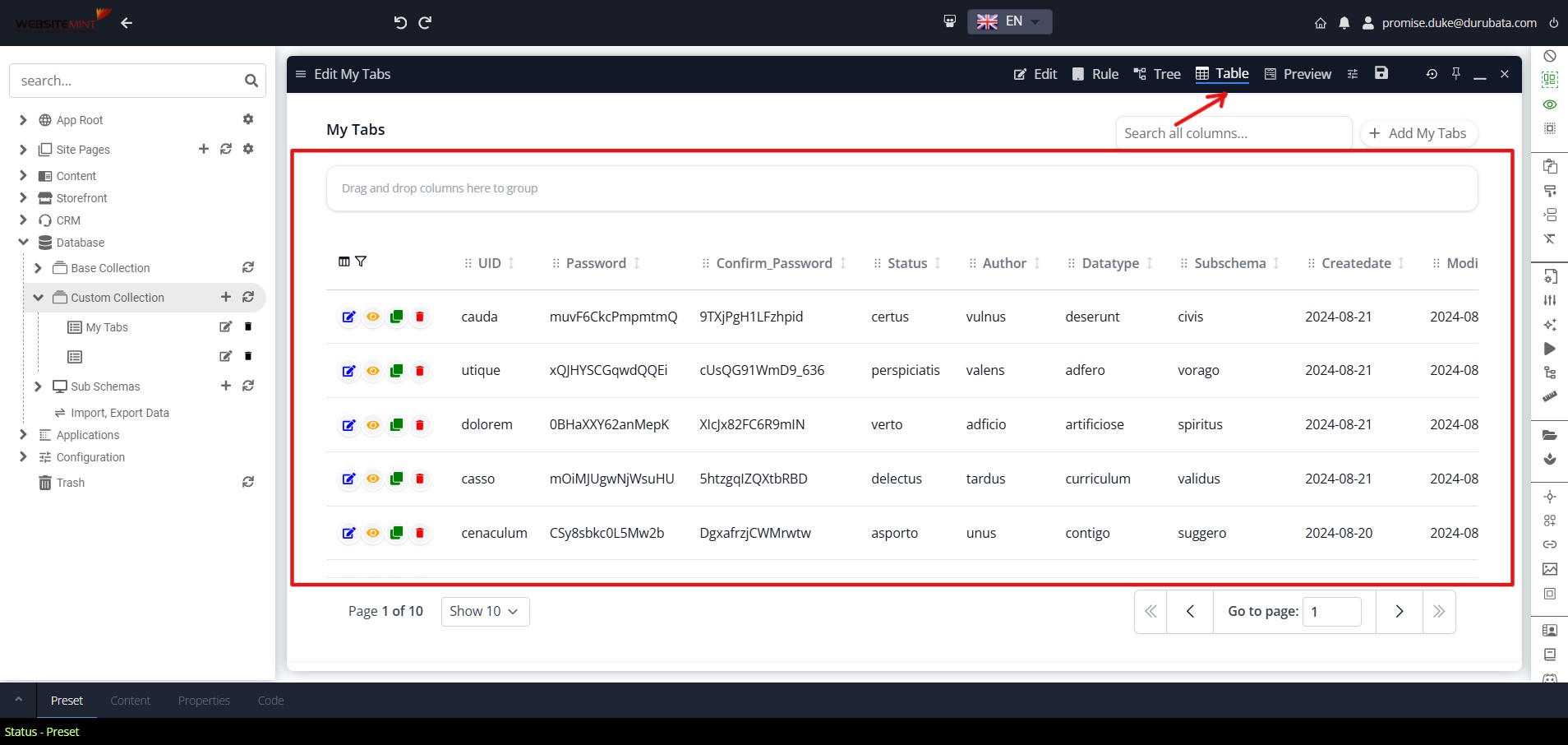Sort by UID column arrows
This screenshot has width=1568, height=745.
tap(511, 263)
